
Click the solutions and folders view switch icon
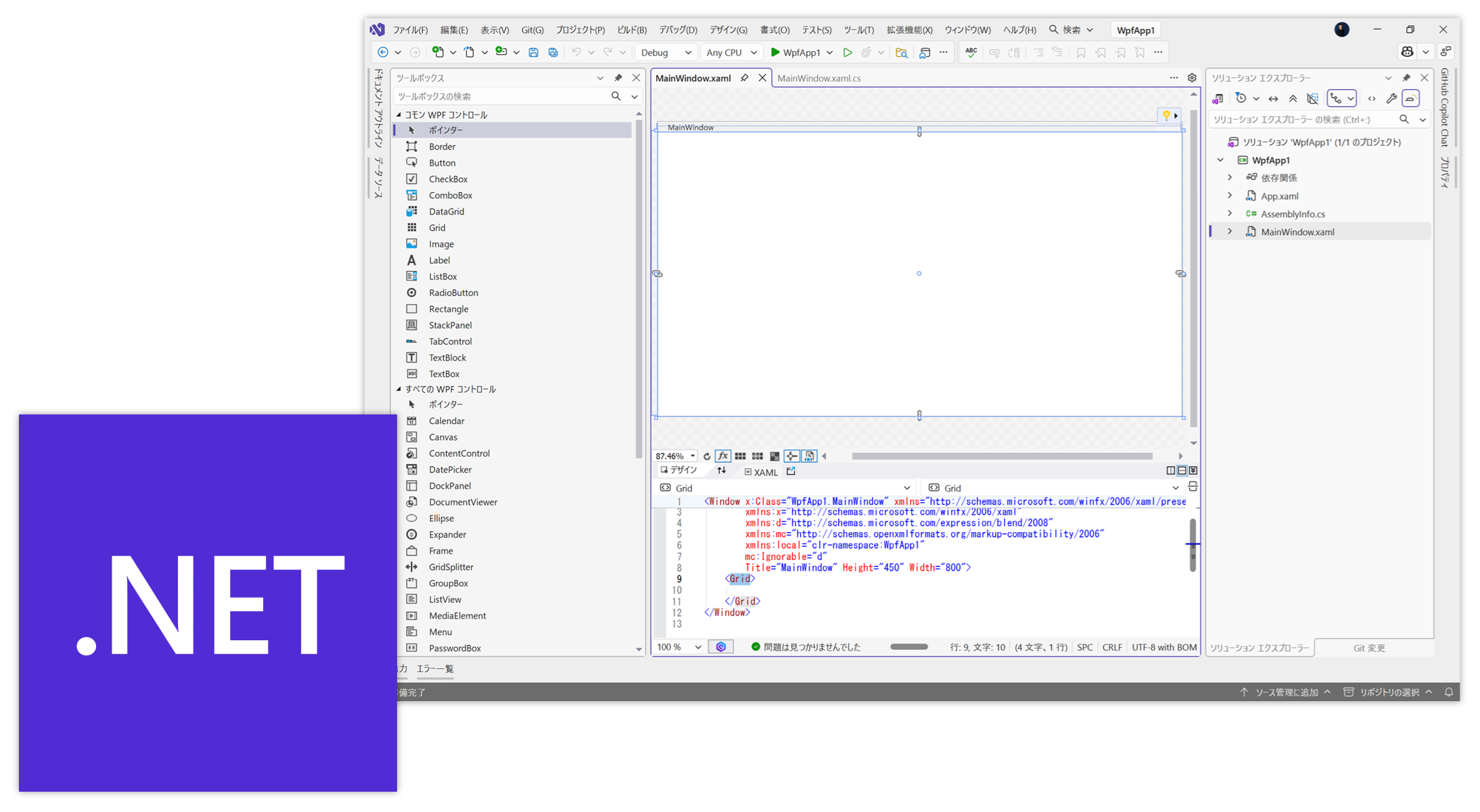pos(1218,99)
